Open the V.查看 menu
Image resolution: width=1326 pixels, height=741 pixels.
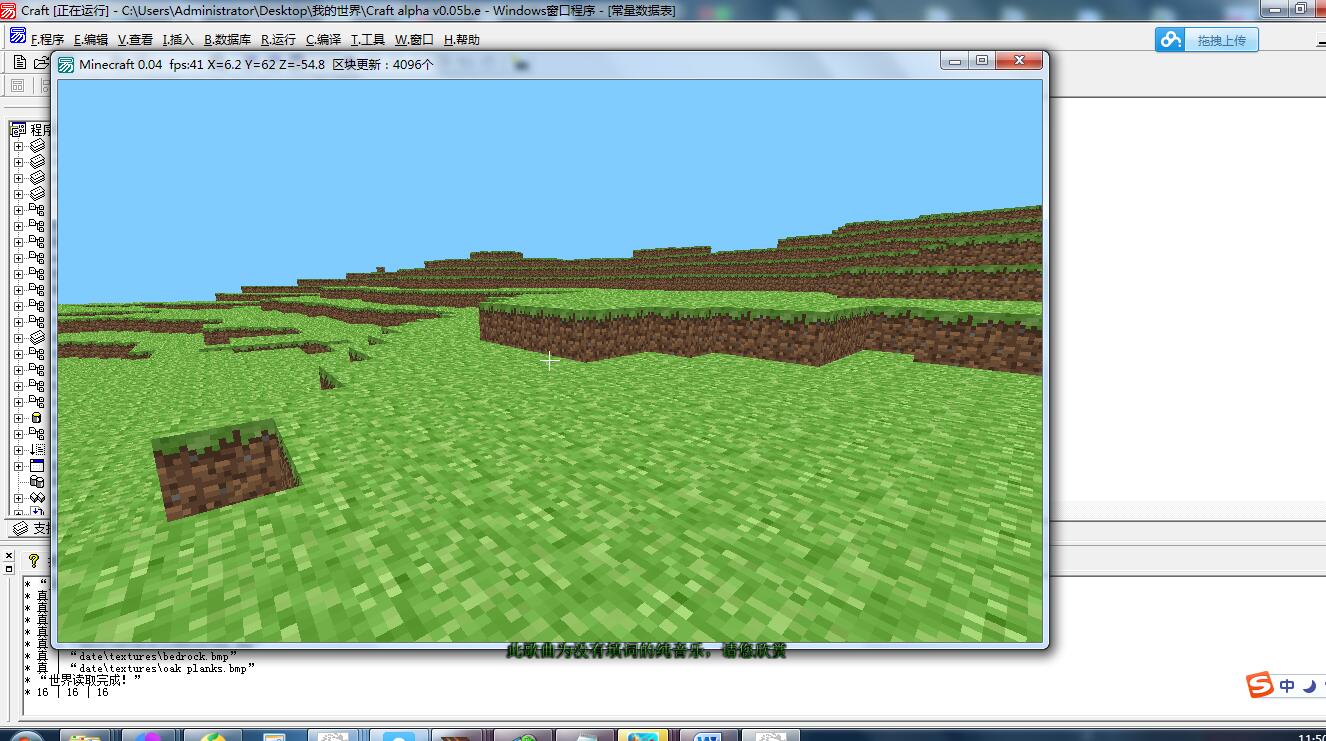pos(135,40)
